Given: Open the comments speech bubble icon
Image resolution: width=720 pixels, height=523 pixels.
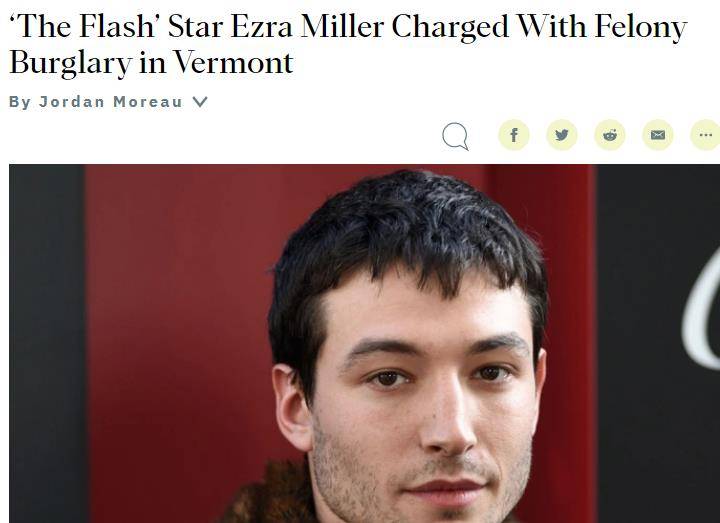Looking at the screenshot, I should coord(456,136).
